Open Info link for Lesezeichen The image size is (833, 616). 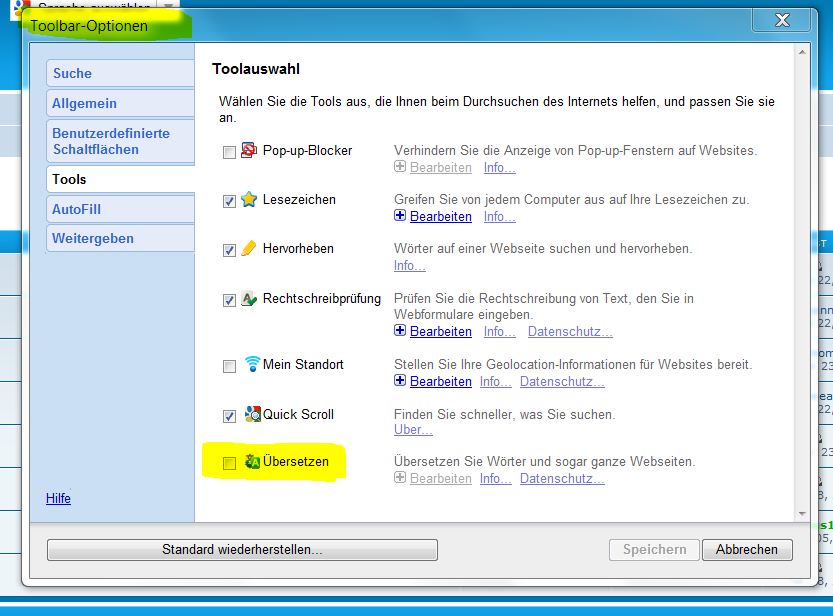pyautogui.click(x=499, y=216)
